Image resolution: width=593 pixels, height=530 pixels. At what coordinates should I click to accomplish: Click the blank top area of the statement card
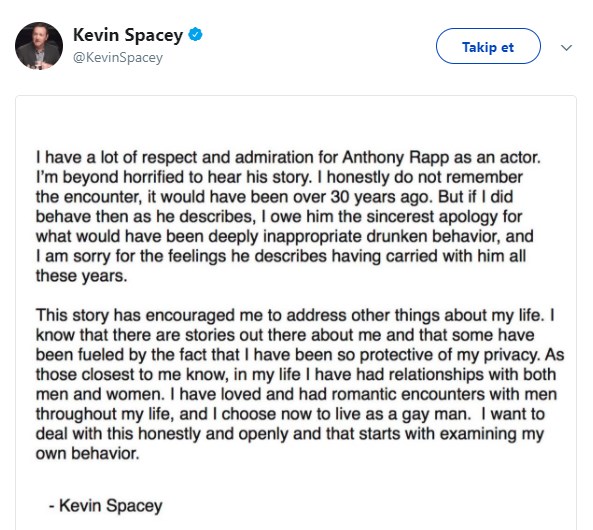pyautogui.click(x=296, y=121)
